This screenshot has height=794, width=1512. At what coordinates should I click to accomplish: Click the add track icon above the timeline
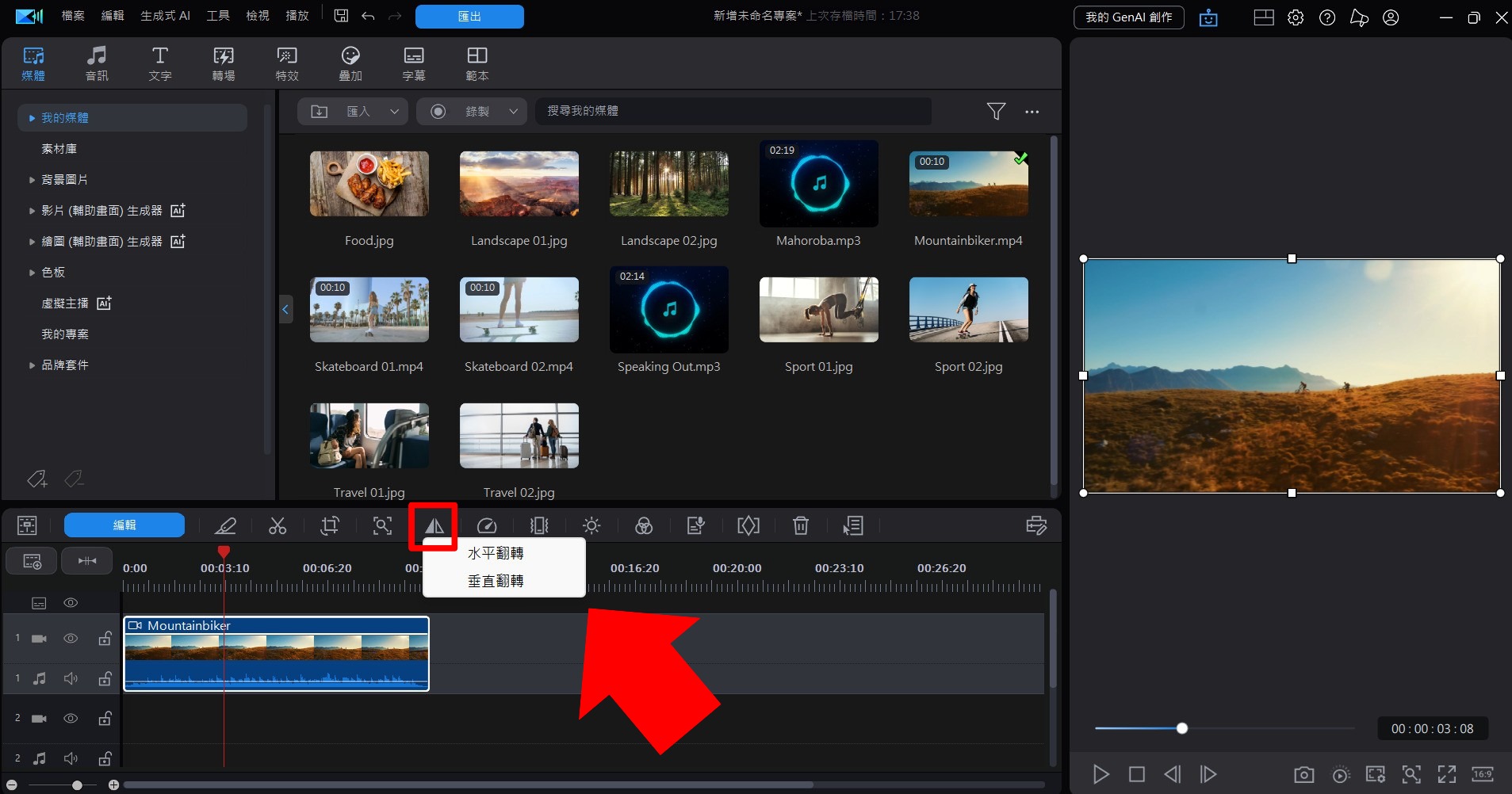[32, 561]
